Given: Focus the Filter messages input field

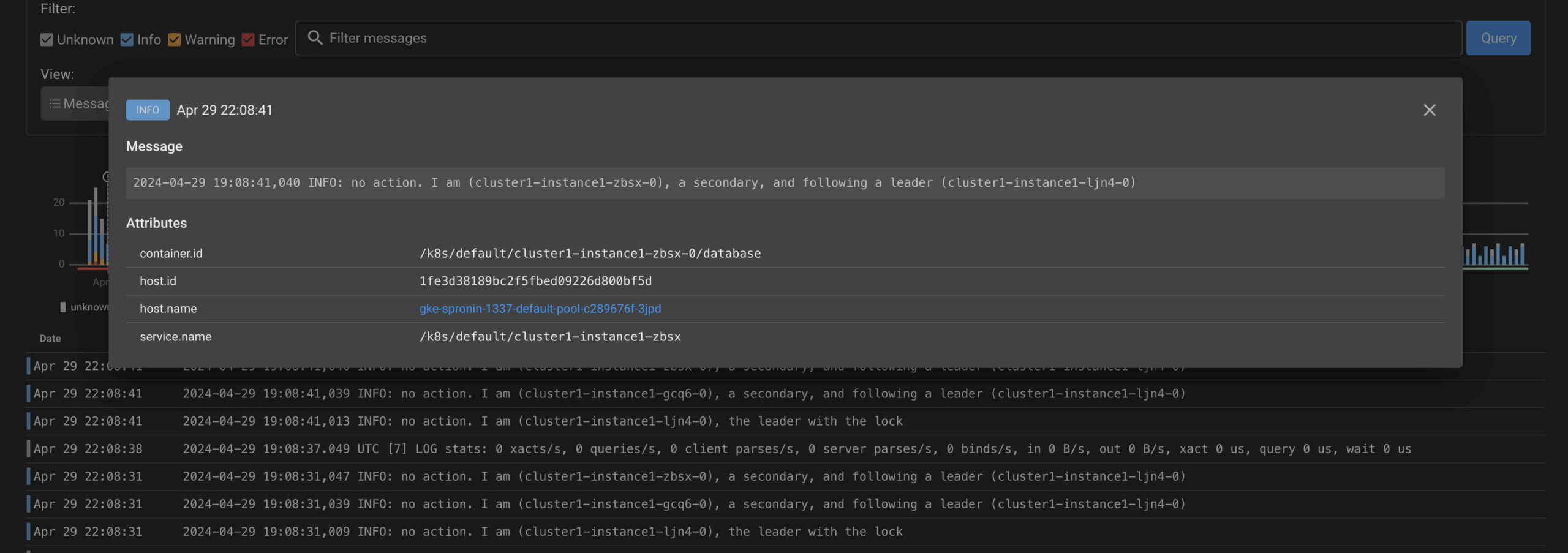Looking at the screenshot, I should 858,38.
